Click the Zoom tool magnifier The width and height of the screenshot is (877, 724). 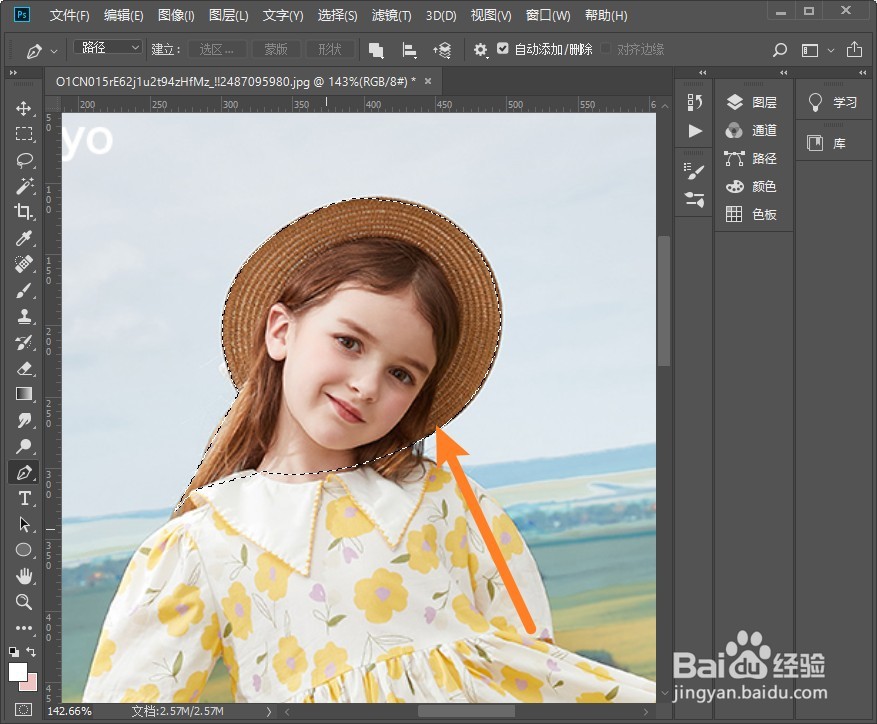point(24,602)
